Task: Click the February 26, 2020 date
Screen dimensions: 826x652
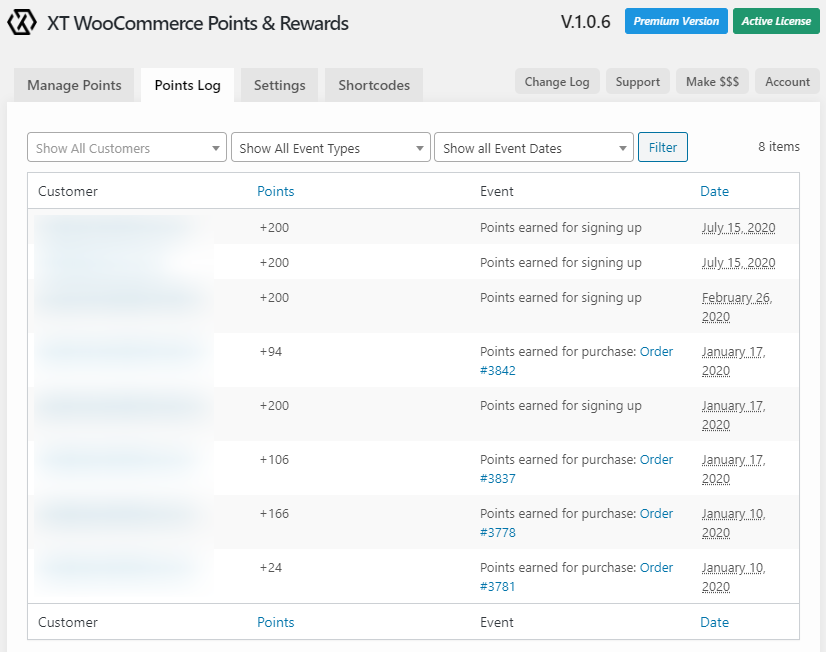Action: point(736,307)
